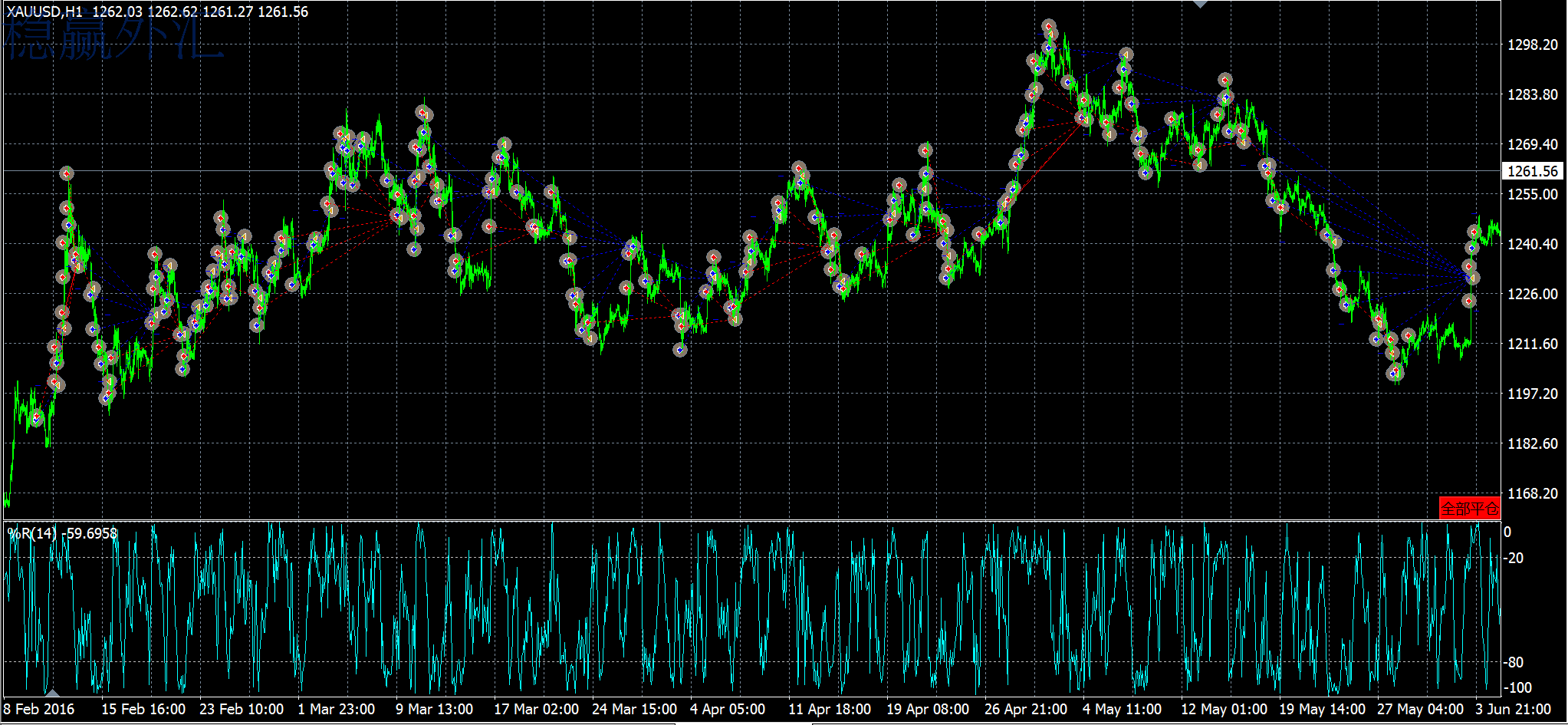The height and width of the screenshot is (725, 1568).
Task: Click the 1255.00 price axis label
Action: click(1533, 194)
